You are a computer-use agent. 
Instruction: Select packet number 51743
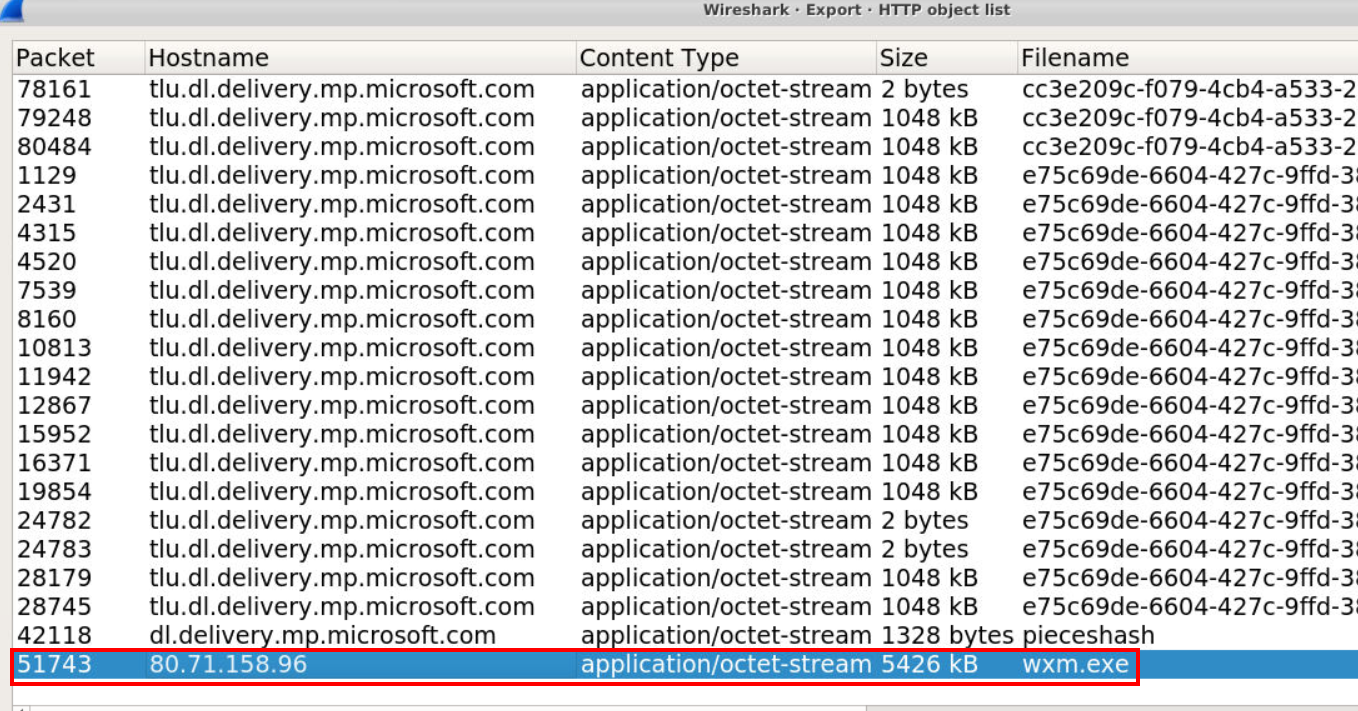54,665
